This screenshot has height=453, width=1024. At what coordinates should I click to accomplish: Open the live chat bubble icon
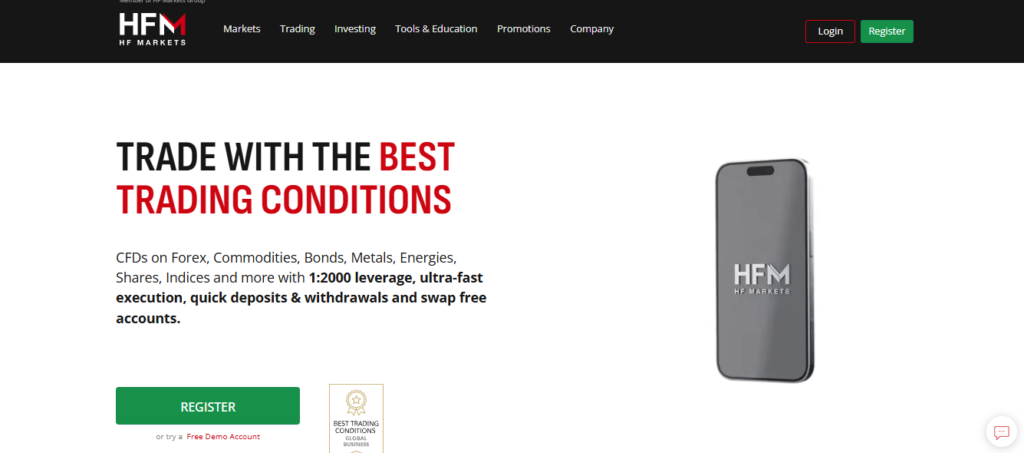pyautogui.click(x=1001, y=431)
